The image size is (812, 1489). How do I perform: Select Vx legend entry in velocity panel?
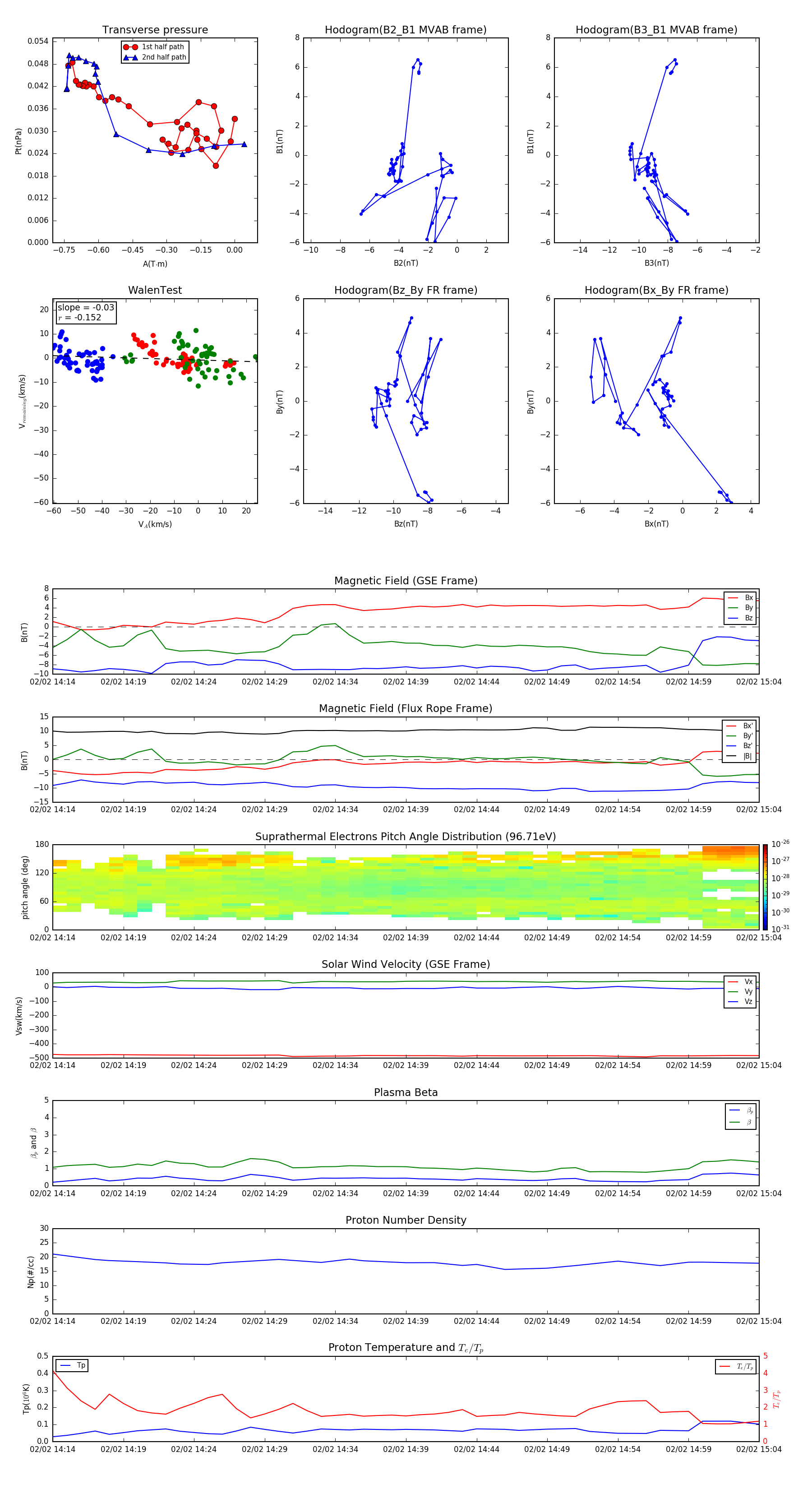[x=741, y=981]
